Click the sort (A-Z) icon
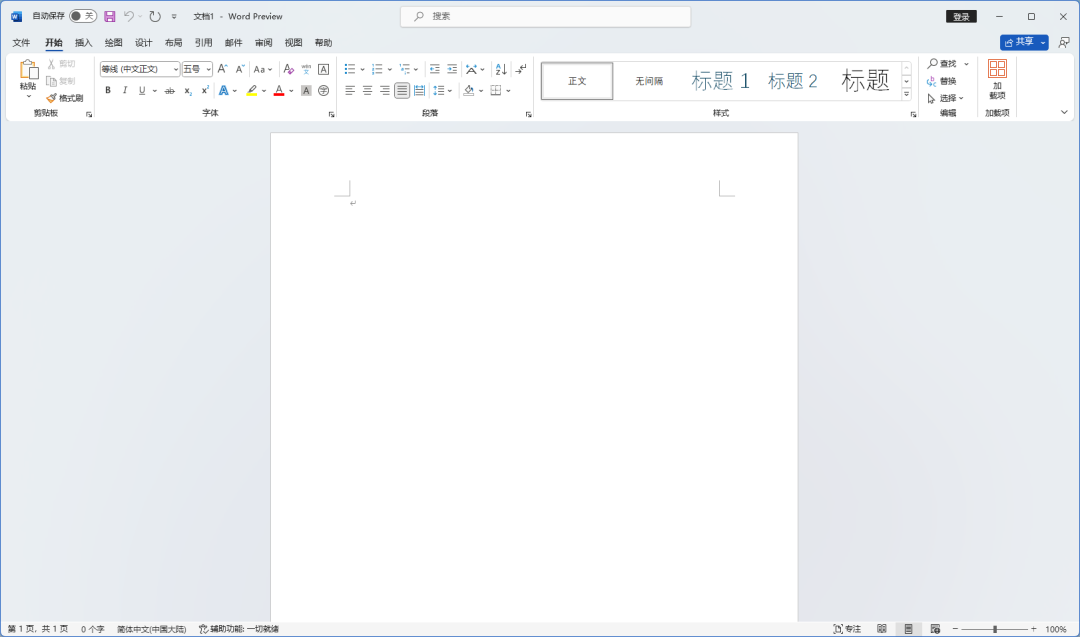1080x637 pixels. tap(501, 69)
